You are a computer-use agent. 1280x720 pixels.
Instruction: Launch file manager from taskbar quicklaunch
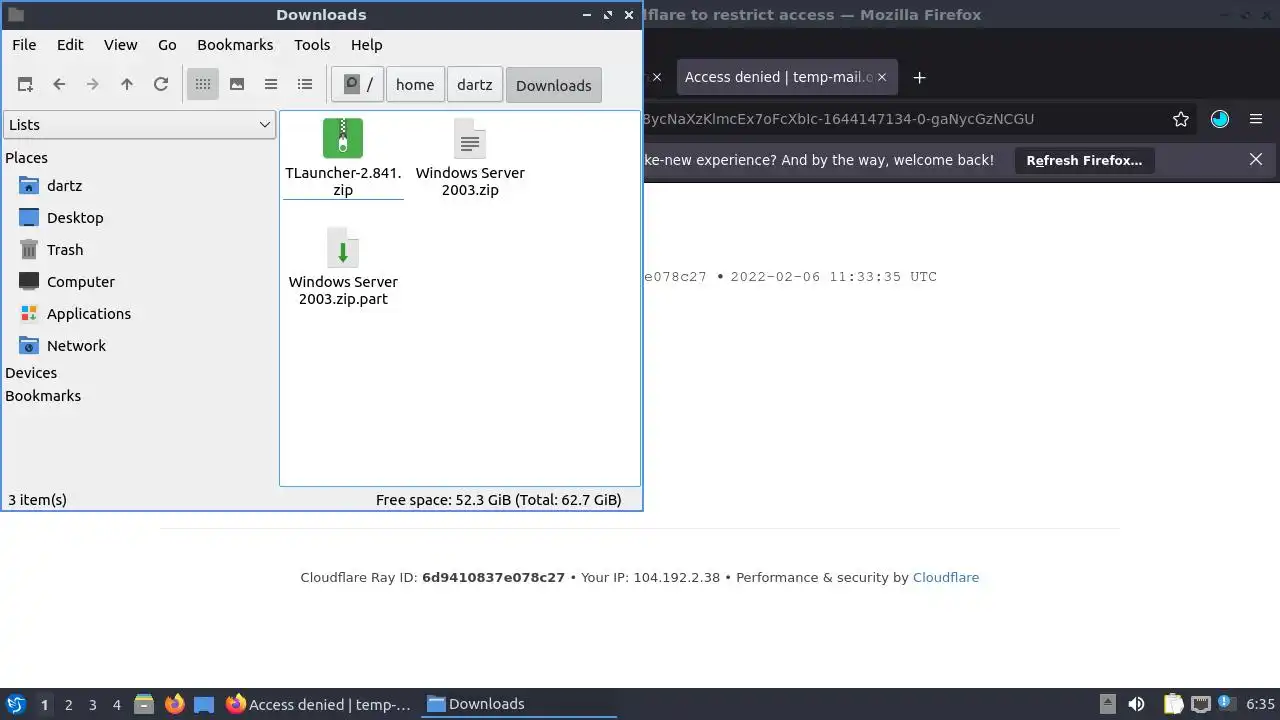pyautogui.click(x=144, y=704)
